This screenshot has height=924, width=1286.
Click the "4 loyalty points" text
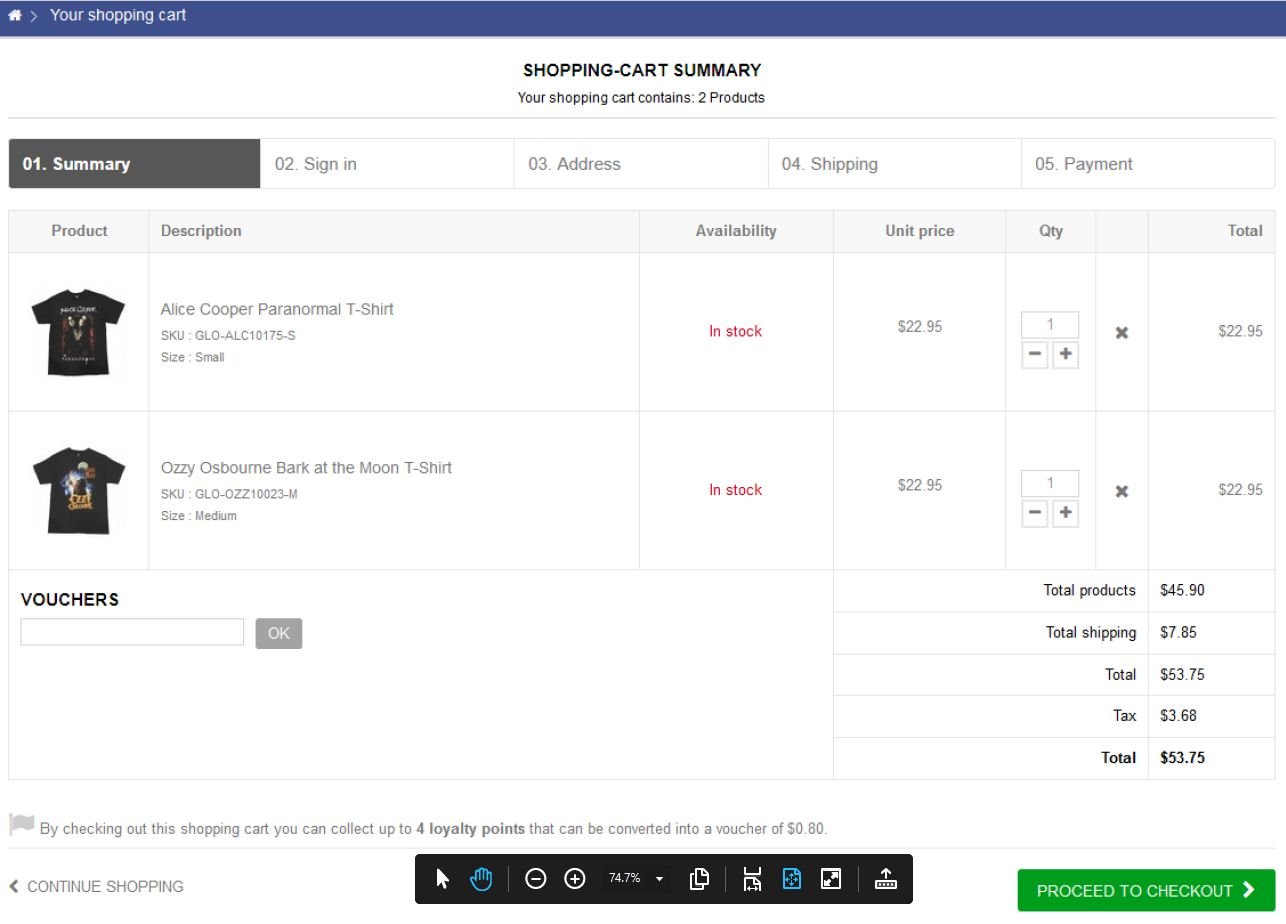(470, 829)
